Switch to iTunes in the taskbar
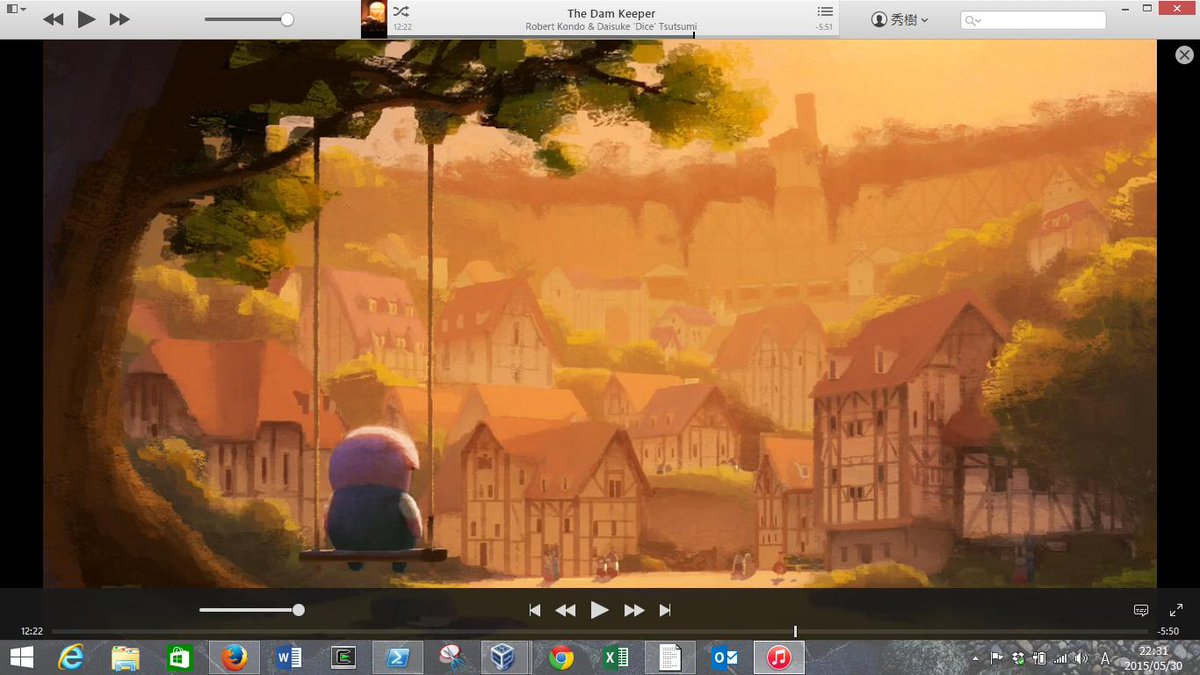The height and width of the screenshot is (675, 1200). 780,657
